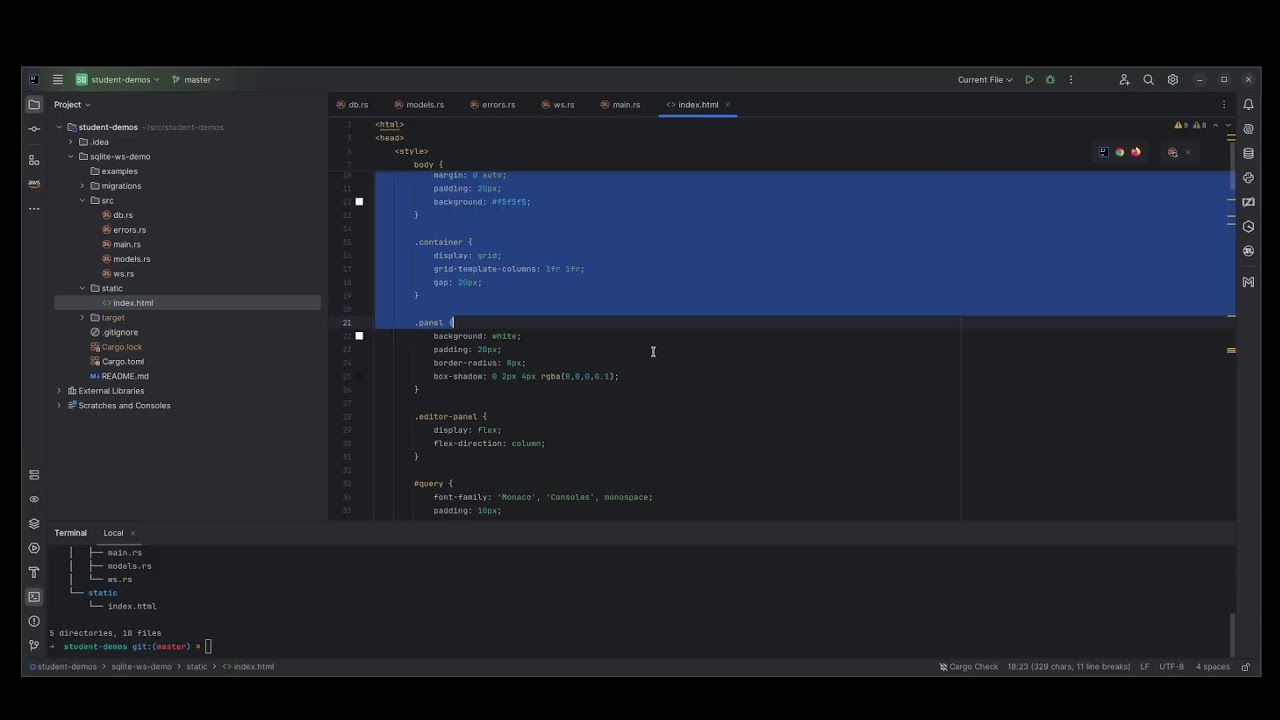The height and width of the screenshot is (720, 1280).
Task: Switch to the main.rs editor tab
Action: (x=620, y=105)
